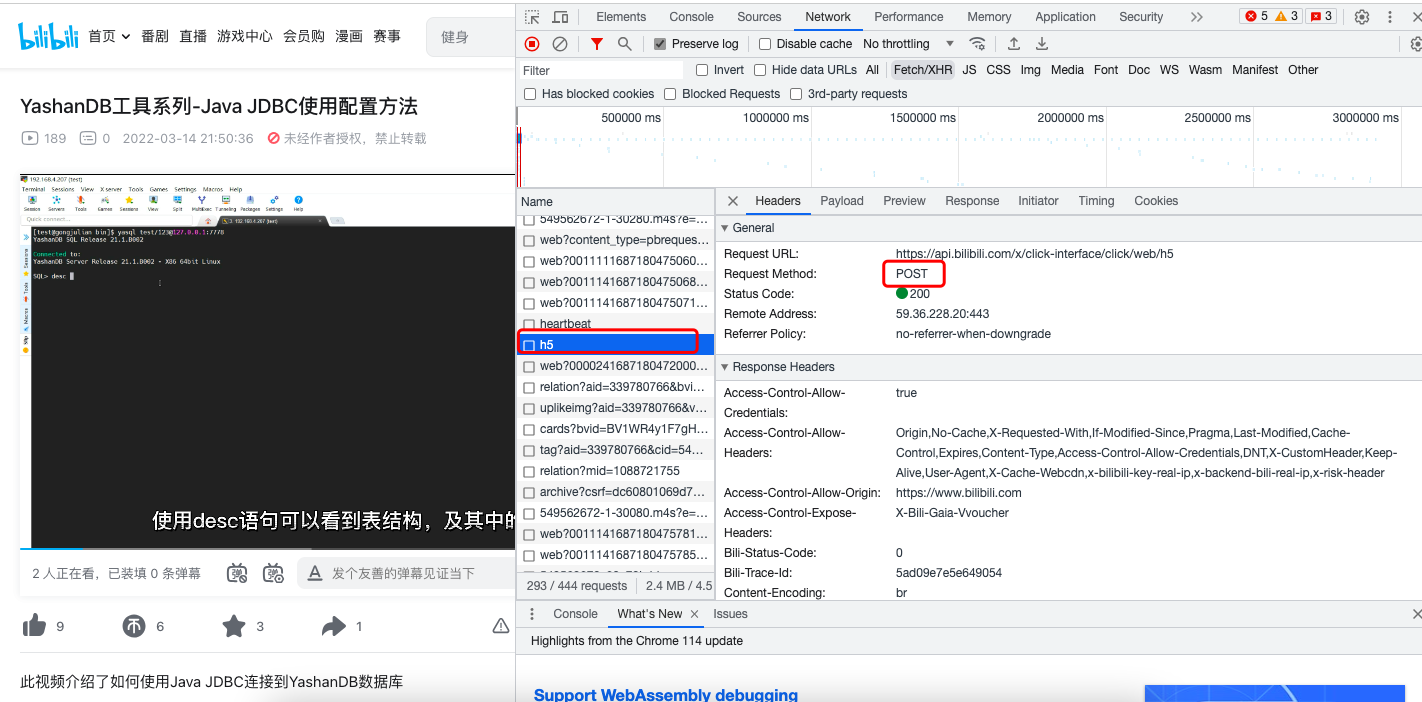Check Blocked Requests
Screen dimensions: 1422x702
point(670,94)
